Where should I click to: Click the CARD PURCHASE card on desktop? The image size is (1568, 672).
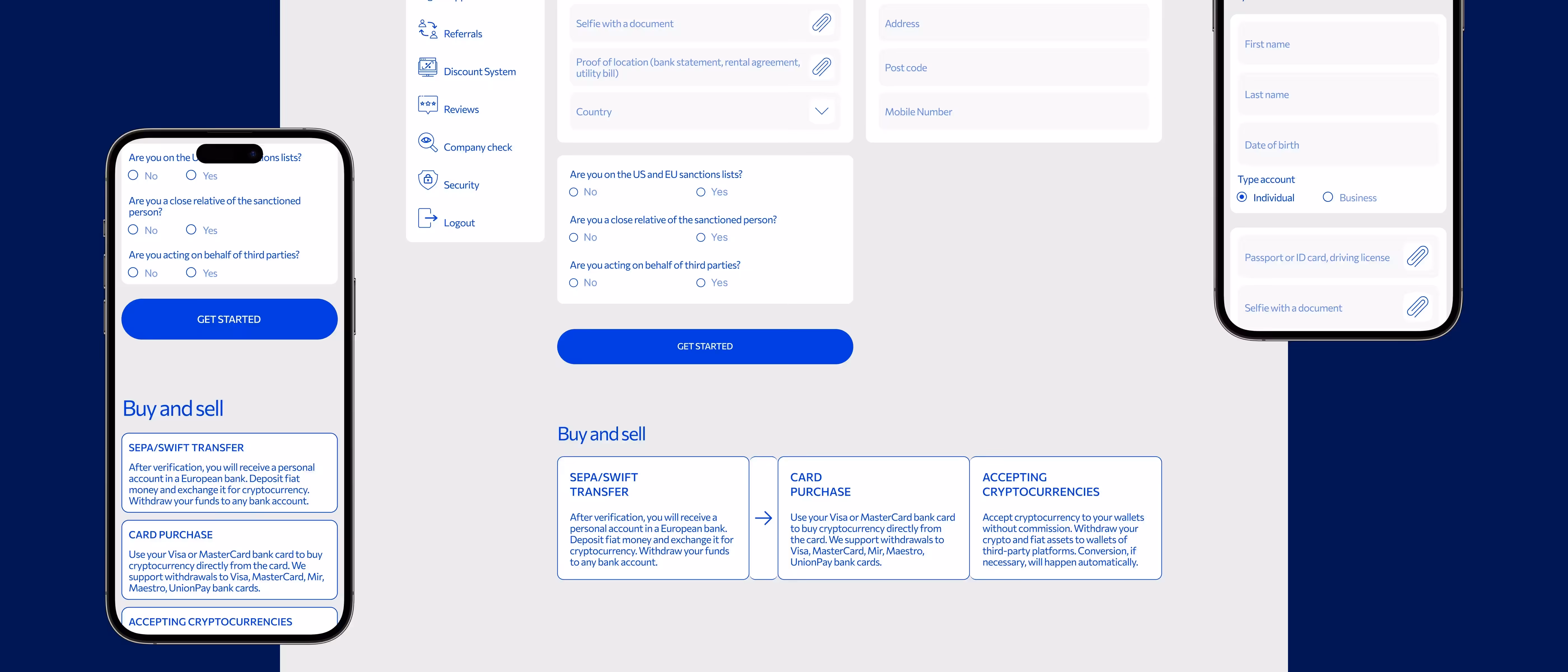coord(874,518)
